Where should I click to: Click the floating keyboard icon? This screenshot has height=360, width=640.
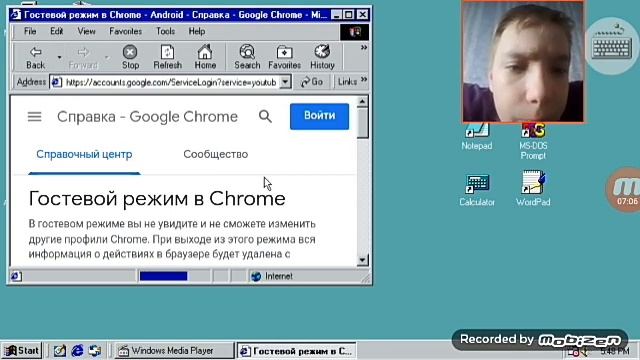611,46
